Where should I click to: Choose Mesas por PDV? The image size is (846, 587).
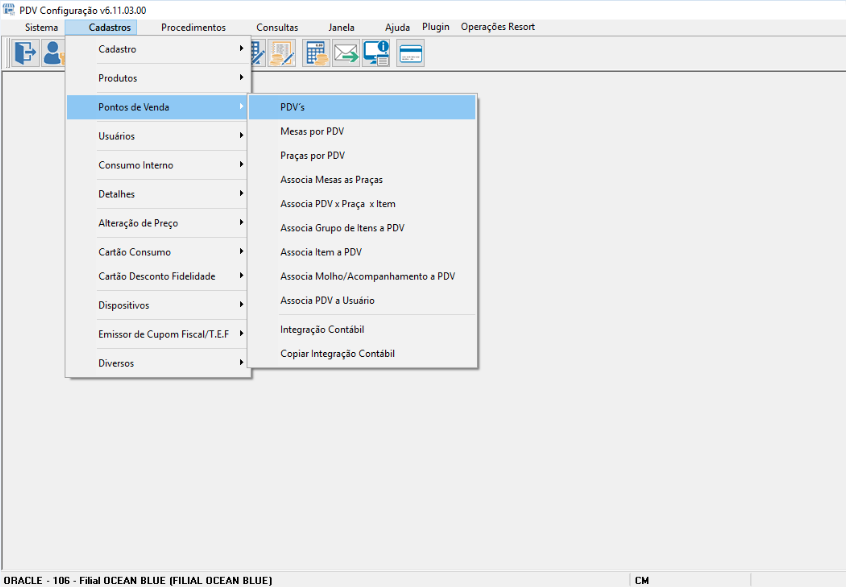coord(362,132)
